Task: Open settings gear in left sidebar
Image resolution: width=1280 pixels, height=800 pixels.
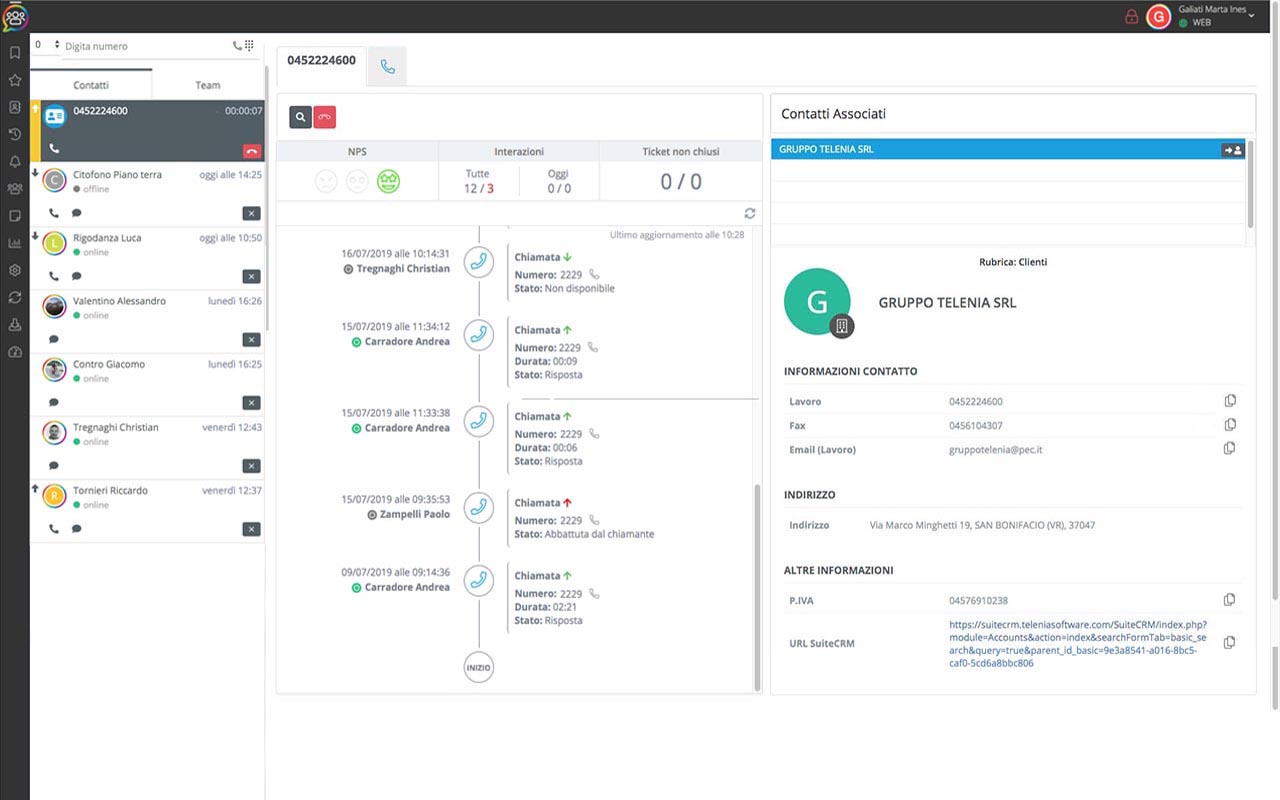Action: click(x=15, y=270)
